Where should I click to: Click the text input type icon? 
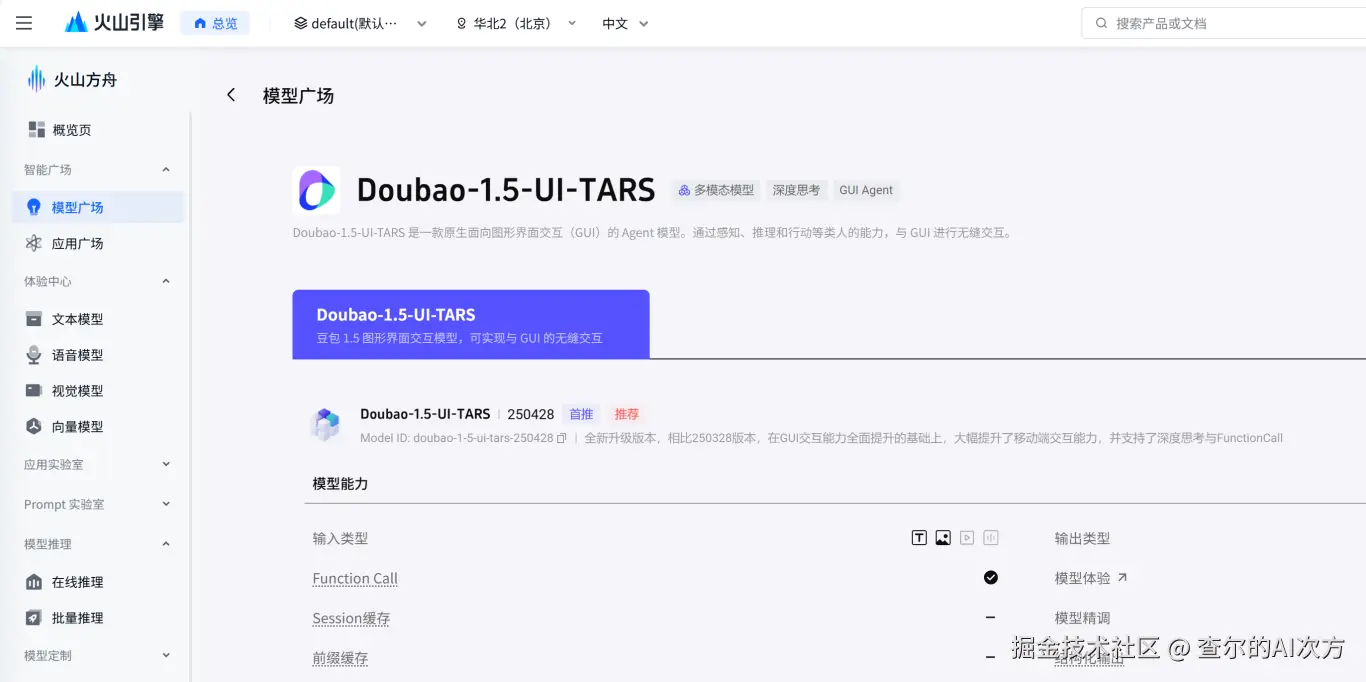(x=919, y=538)
